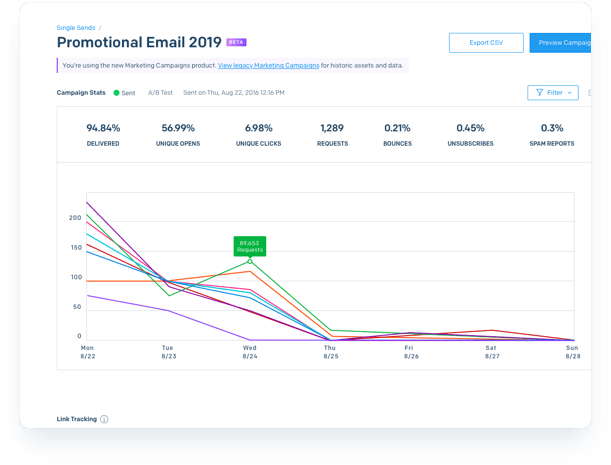611x465 pixels.
Task: Click the 0.21% Bounces stat
Action: coord(397,135)
